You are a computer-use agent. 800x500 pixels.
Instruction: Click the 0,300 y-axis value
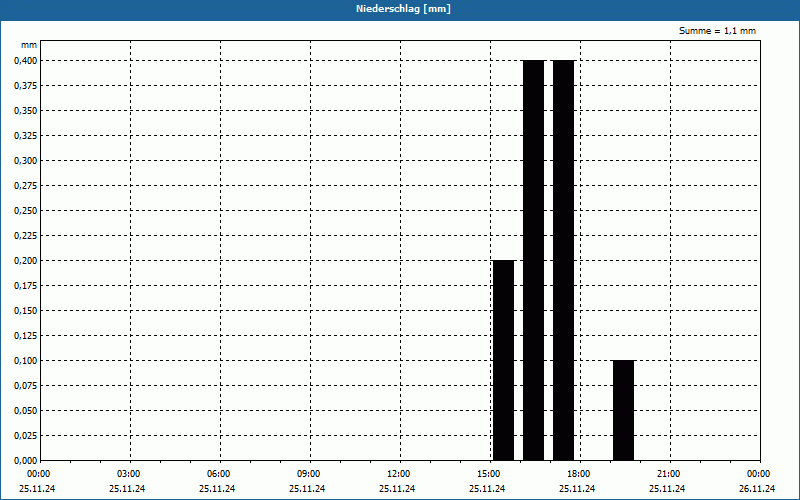pyautogui.click(x=26, y=161)
